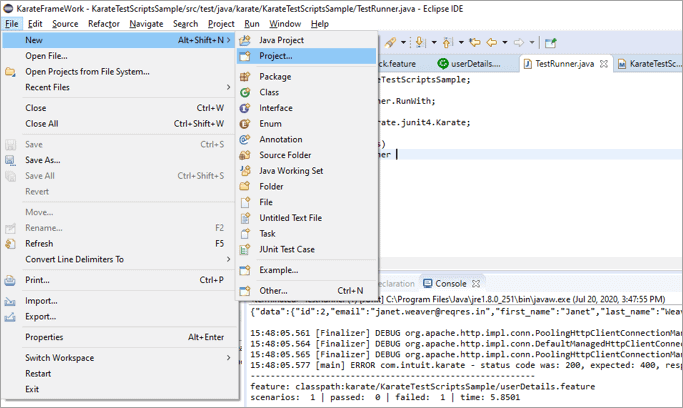Open the Run menu
Image resolution: width=683 pixels, height=408 pixels.
[252, 24]
